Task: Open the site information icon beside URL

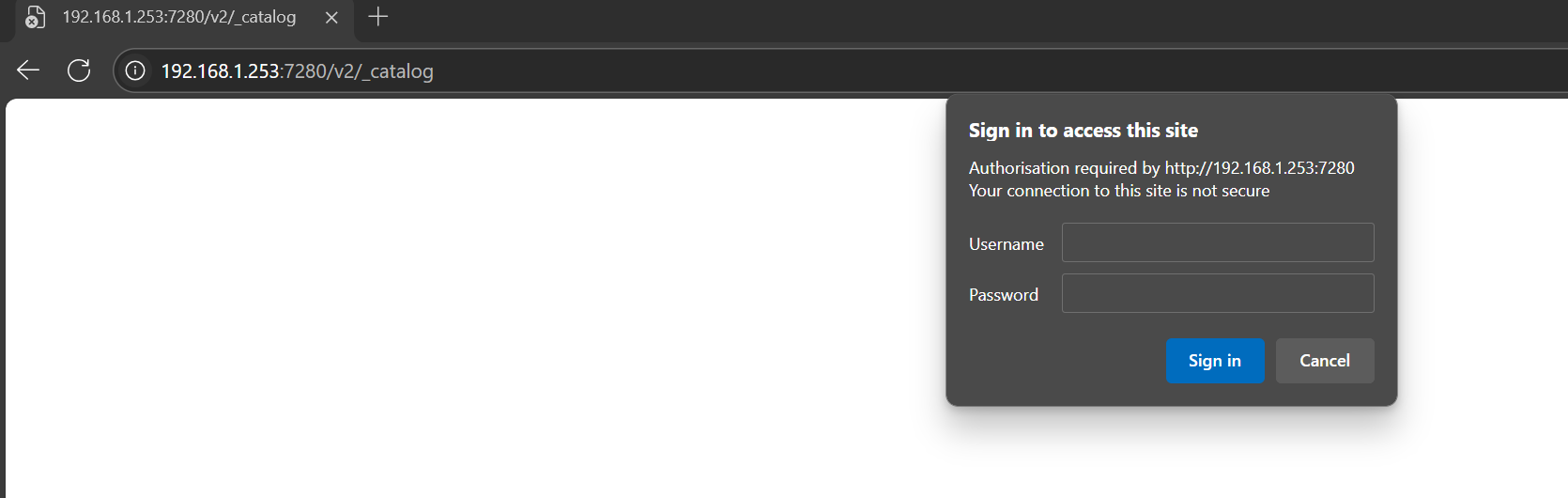Action: [135, 70]
